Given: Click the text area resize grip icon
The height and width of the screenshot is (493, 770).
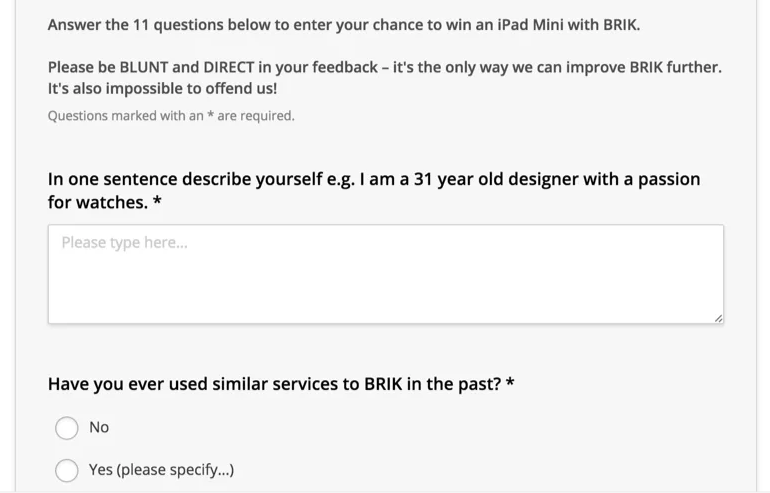Looking at the screenshot, I should click(718, 319).
